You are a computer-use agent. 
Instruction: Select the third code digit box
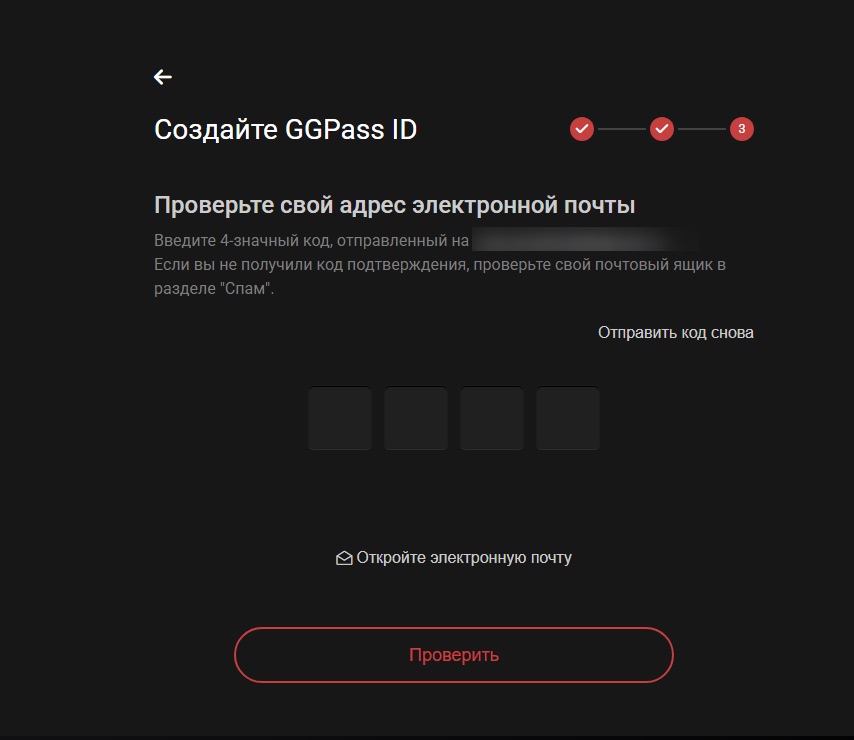pyautogui.click(x=492, y=419)
